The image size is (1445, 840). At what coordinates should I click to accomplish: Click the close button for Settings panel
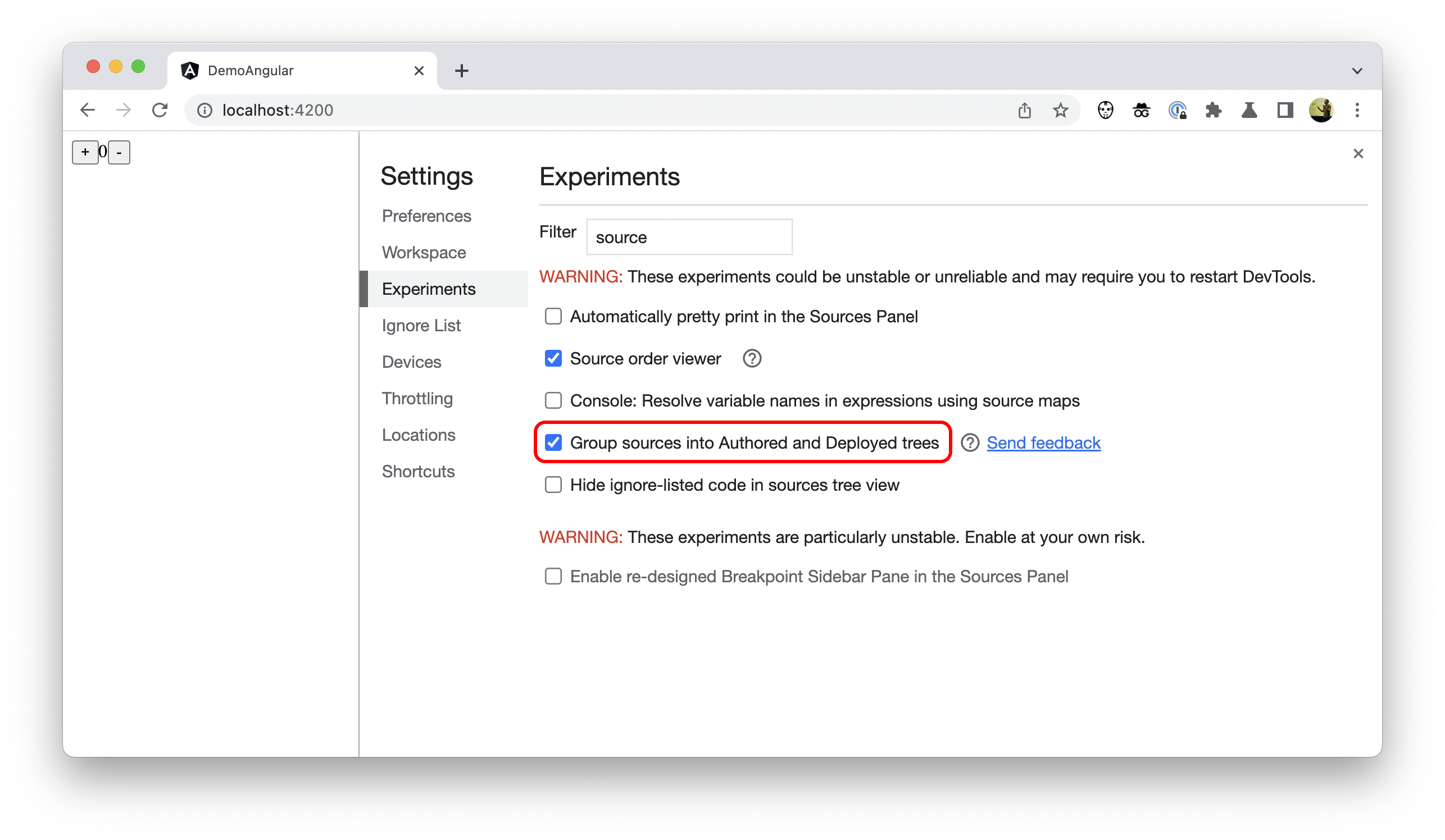point(1358,153)
